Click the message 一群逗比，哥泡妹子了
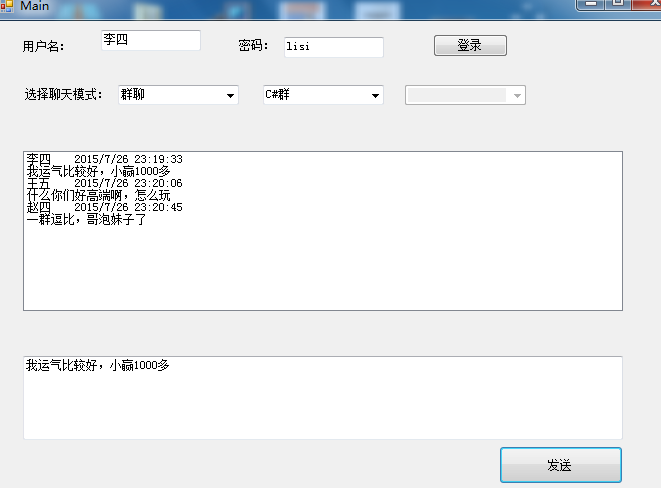 pyautogui.click(x=86, y=219)
